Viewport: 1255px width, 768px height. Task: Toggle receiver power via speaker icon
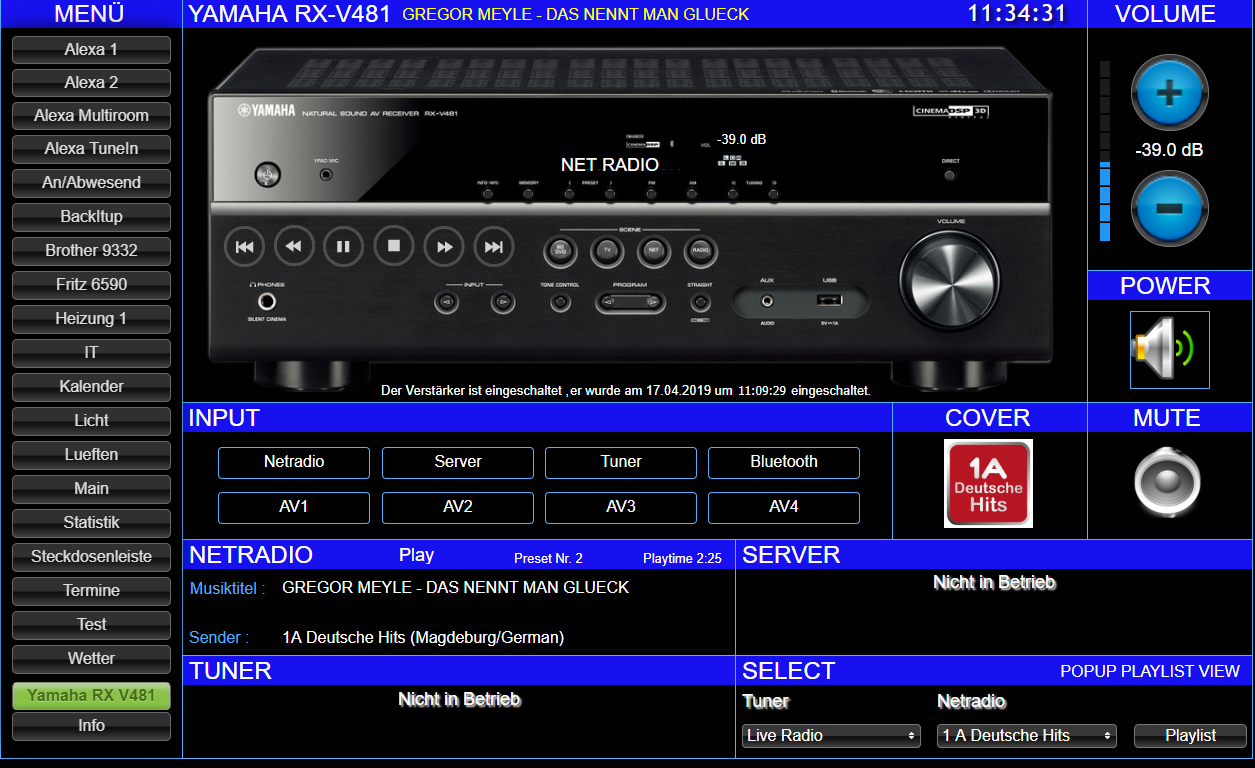1169,349
